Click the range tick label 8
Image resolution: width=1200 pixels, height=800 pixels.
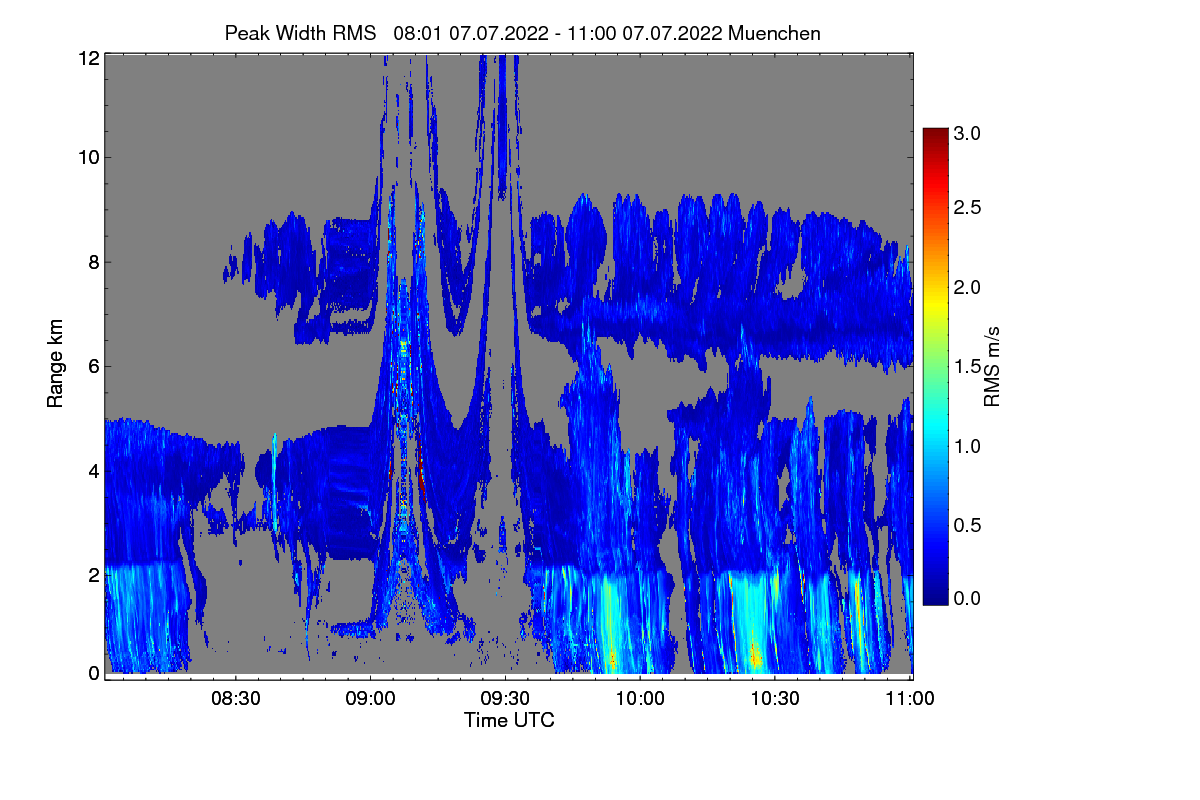pos(94,262)
